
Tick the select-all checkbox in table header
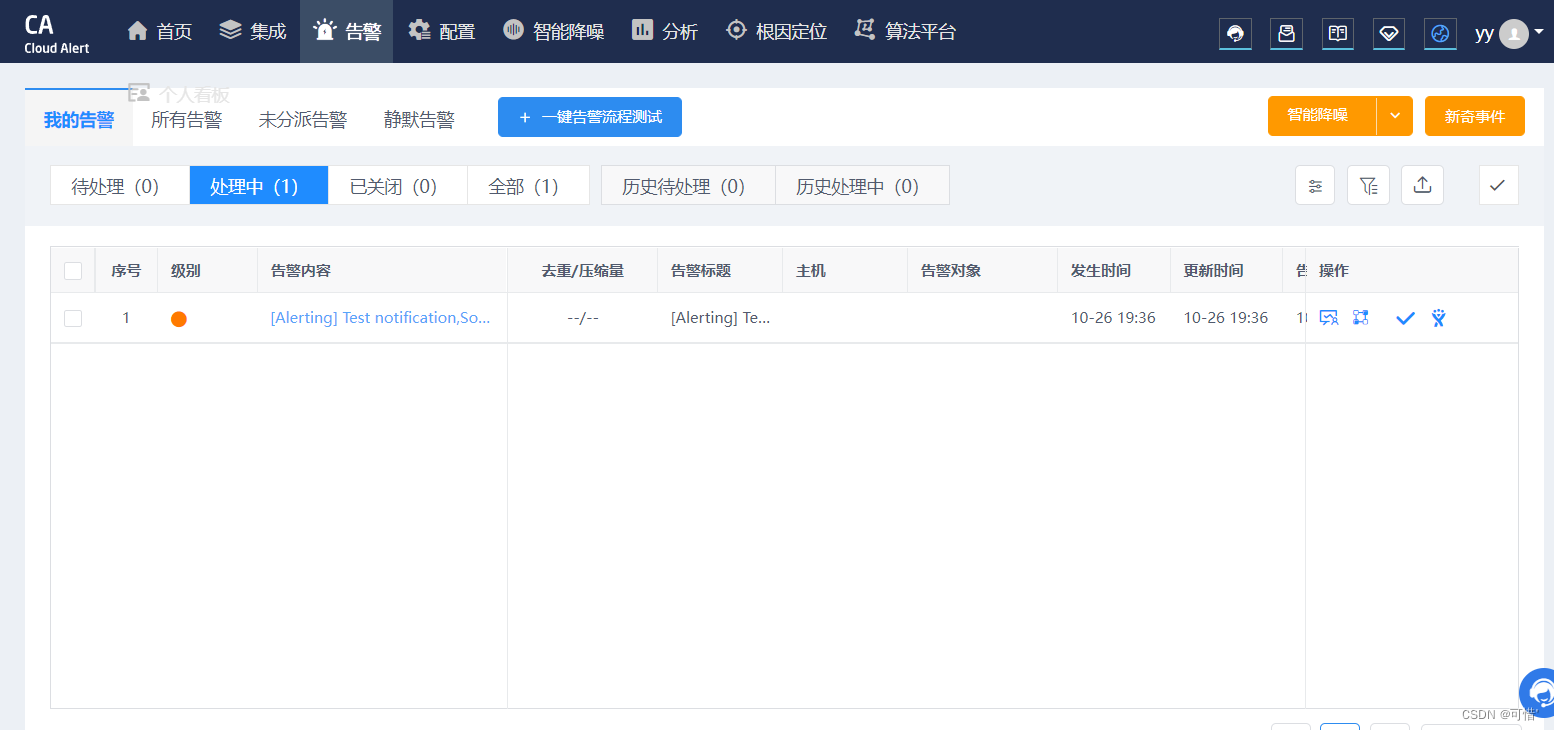73,270
